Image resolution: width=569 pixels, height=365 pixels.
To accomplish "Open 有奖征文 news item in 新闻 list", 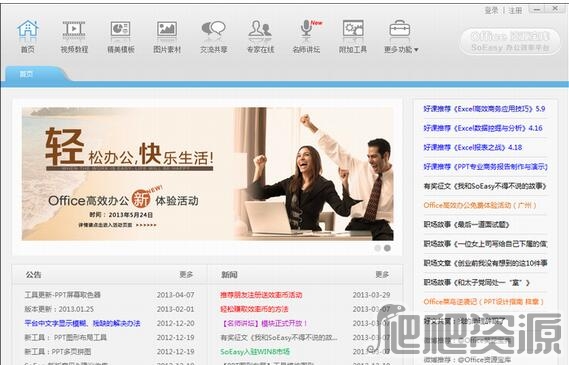I will pyautogui.click(x=279, y=337).
